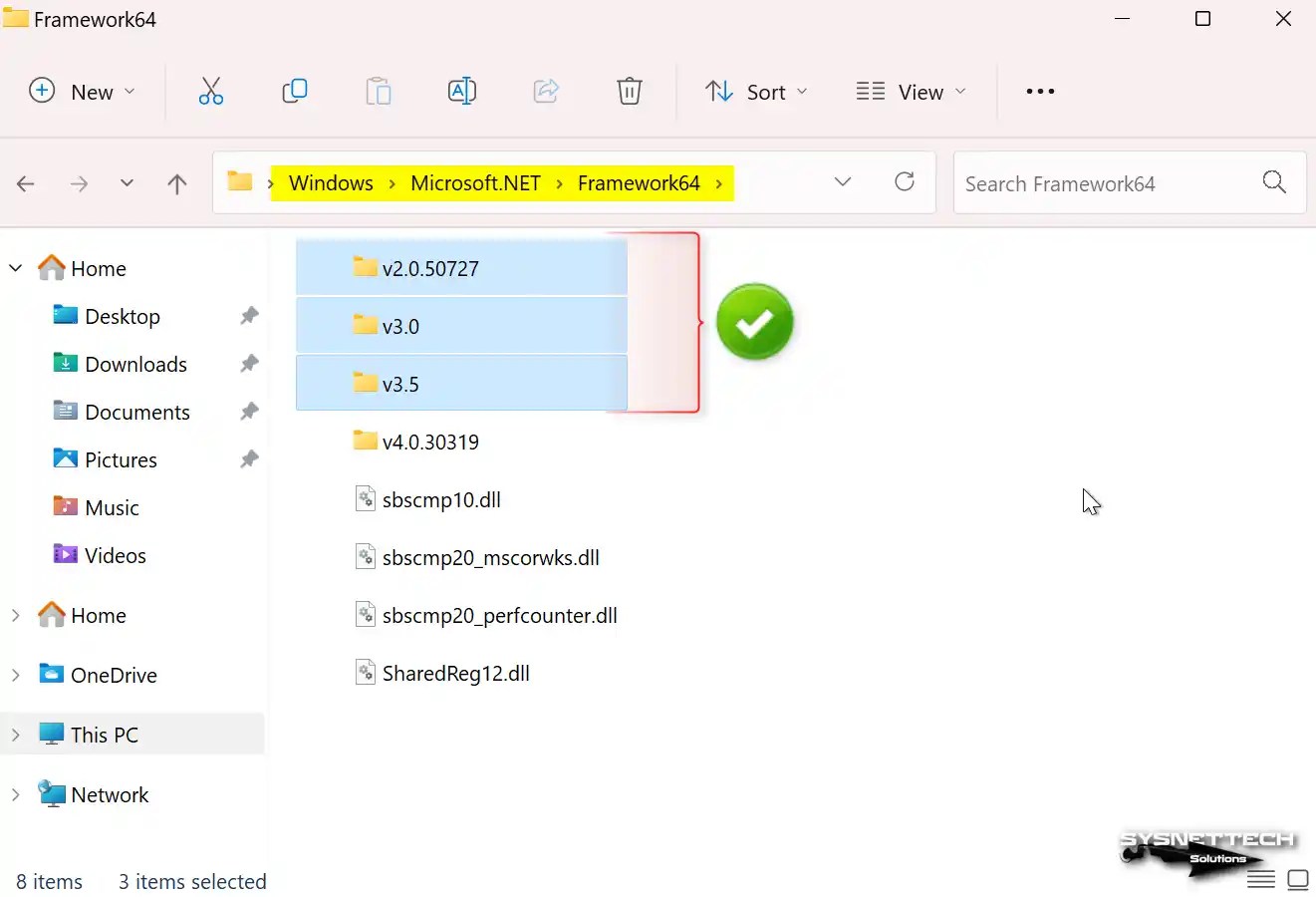Click the Share icon in toolbar
The width and height of the screenshot is (1316, 897).
tap(546, 92)
